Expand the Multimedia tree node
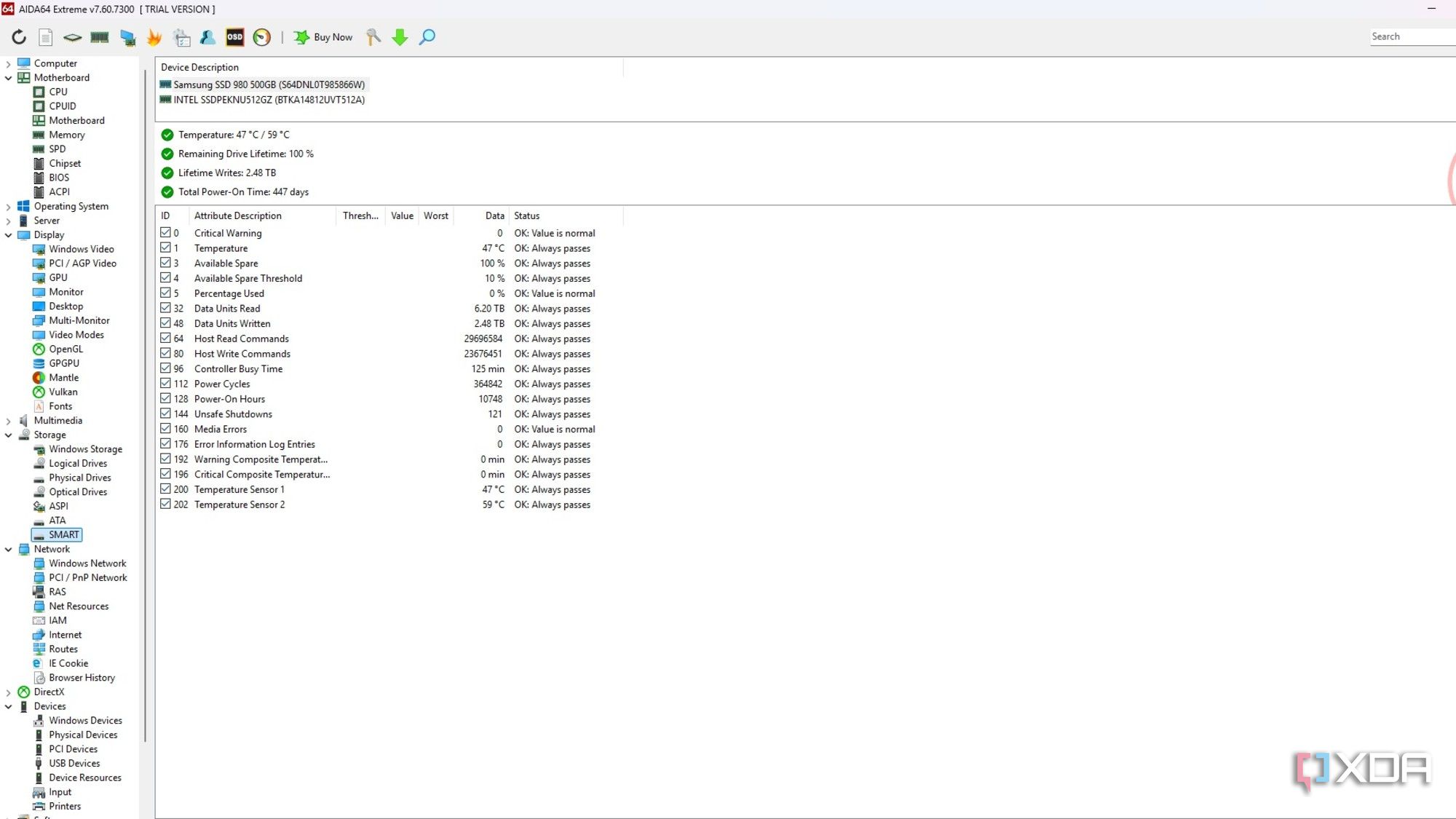 8,421
